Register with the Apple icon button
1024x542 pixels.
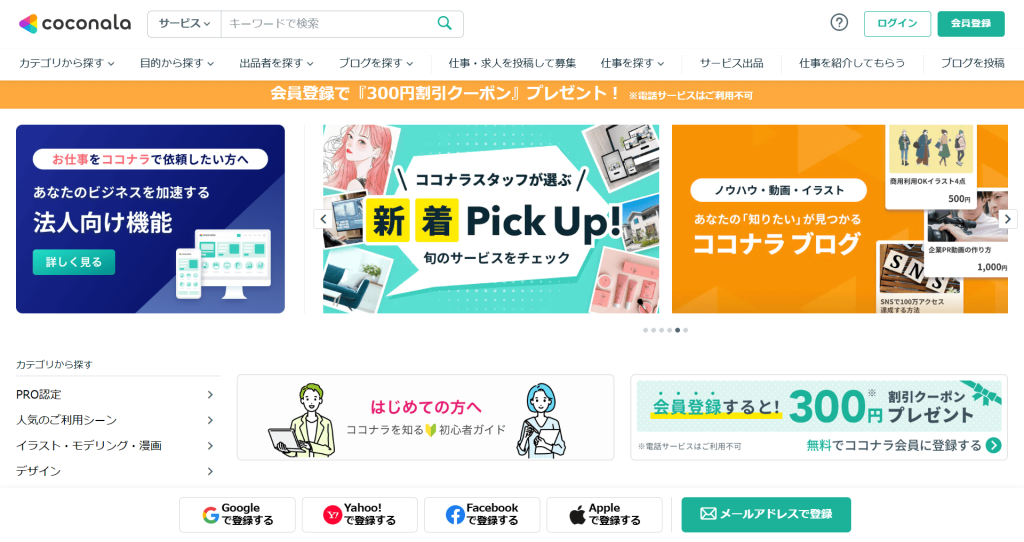[605, 515]
